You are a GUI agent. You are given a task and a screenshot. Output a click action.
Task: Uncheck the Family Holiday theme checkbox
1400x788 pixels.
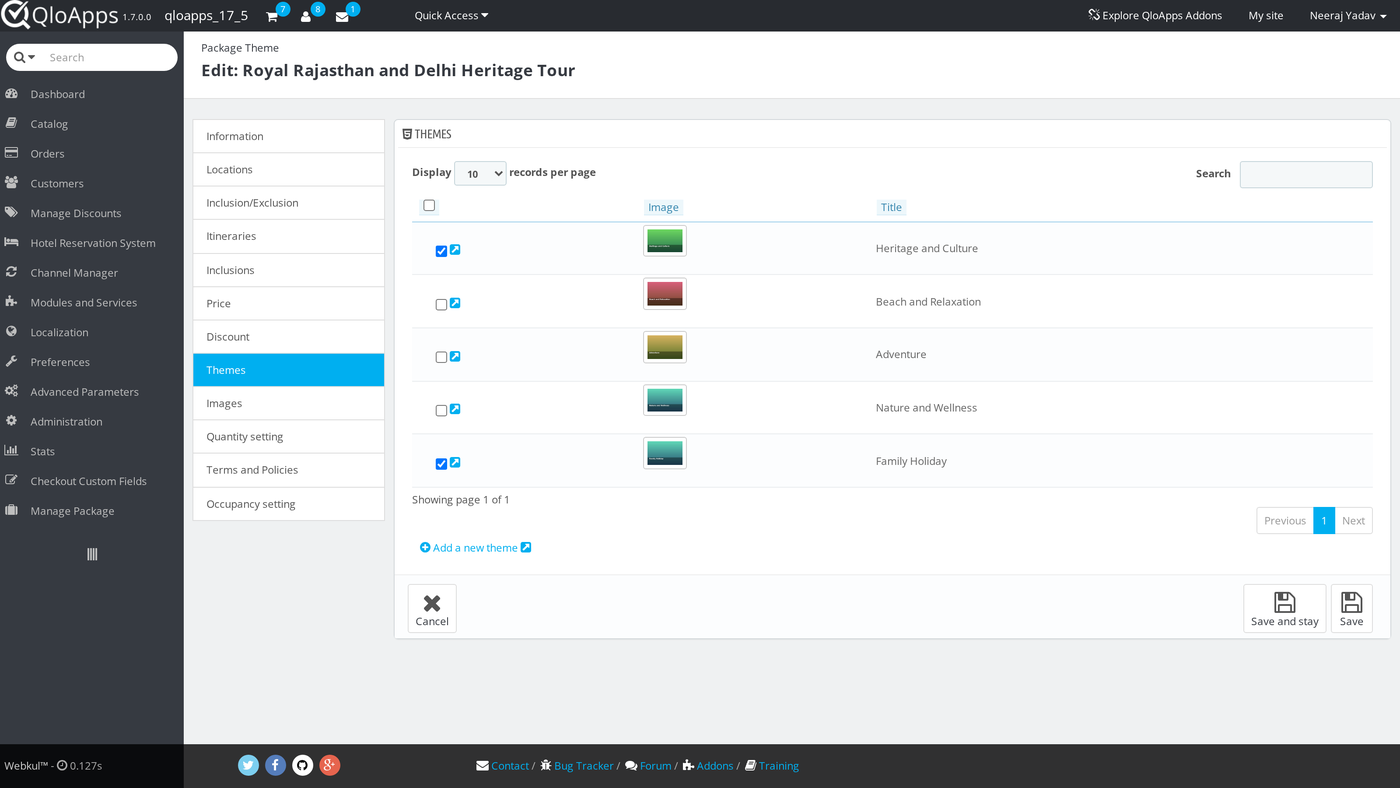441,464
